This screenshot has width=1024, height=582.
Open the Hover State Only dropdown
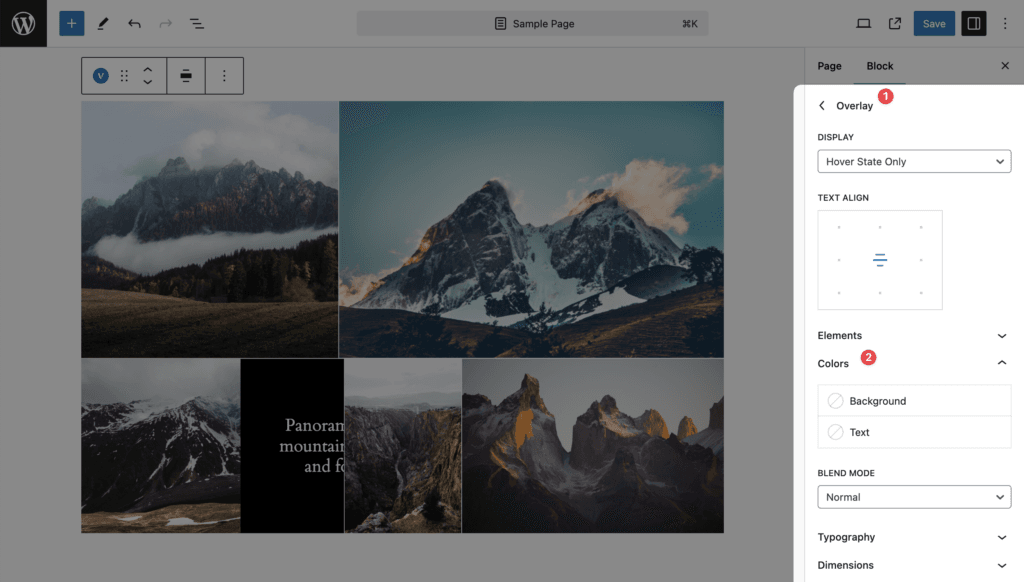point(914,161)
